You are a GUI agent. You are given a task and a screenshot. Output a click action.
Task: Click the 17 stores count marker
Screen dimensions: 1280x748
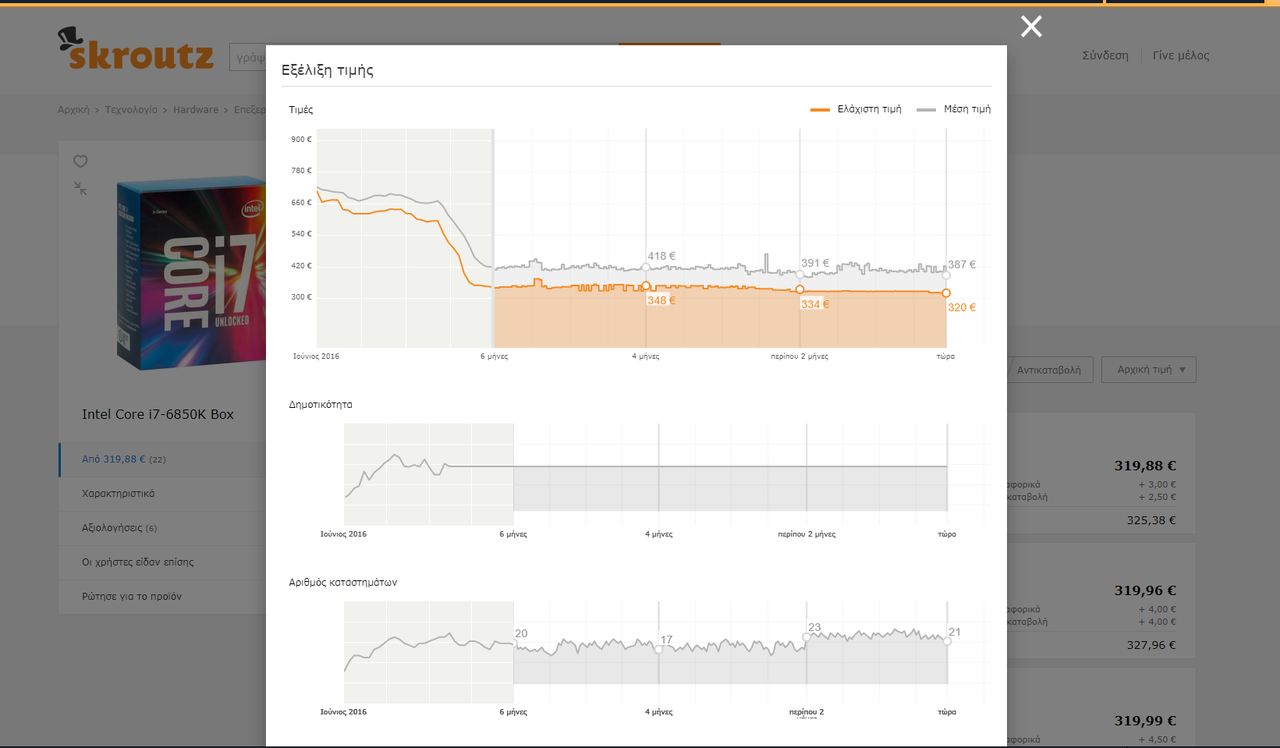(659, 649)
